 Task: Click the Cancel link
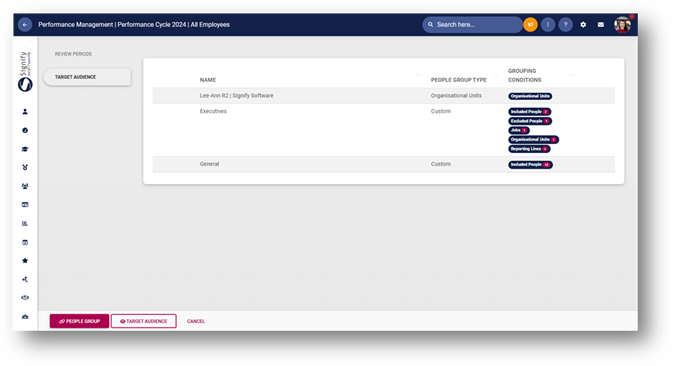(x=196, y=321)
